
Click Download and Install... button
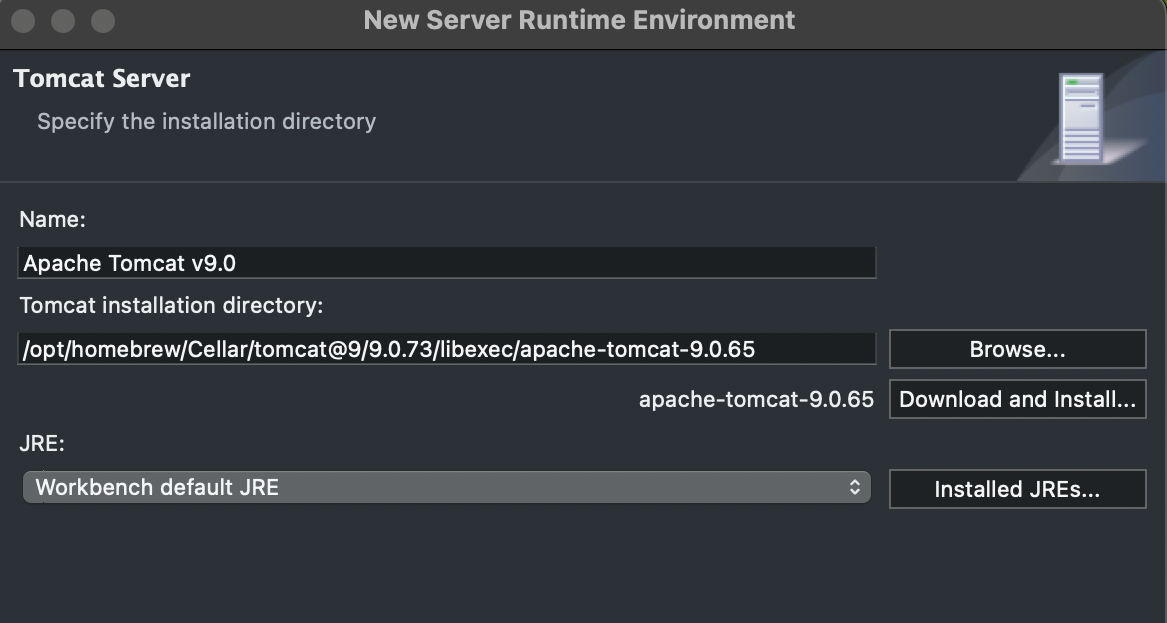pos(1017,400)
